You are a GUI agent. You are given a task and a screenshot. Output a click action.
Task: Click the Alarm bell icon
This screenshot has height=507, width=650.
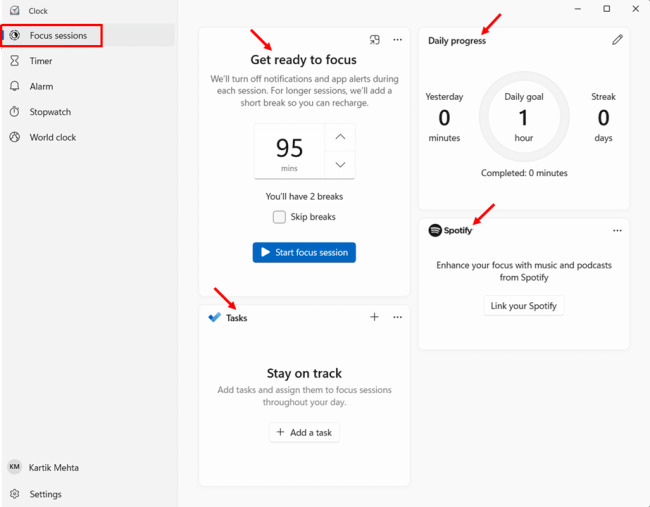(15, 86)
